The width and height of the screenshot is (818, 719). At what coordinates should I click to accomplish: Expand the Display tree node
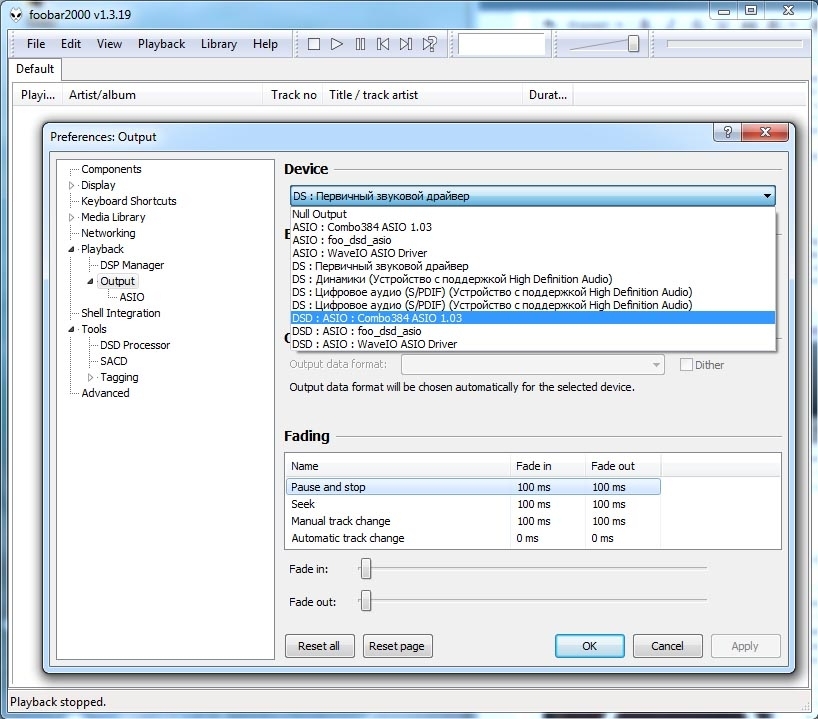pyautogui.click(x=72, y=186)
